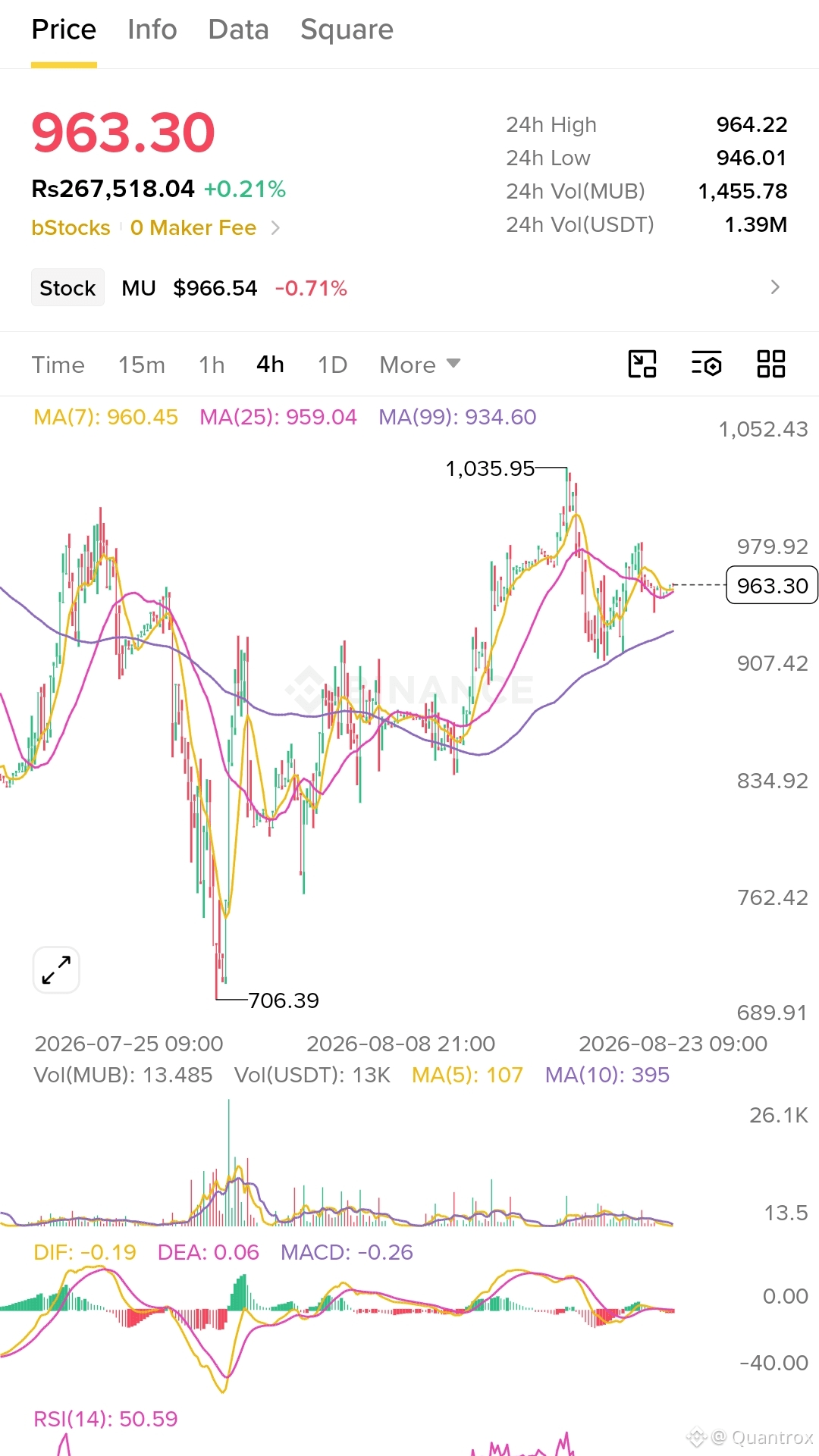Open the 0 Maker Fee chevron

pos(275,227)
